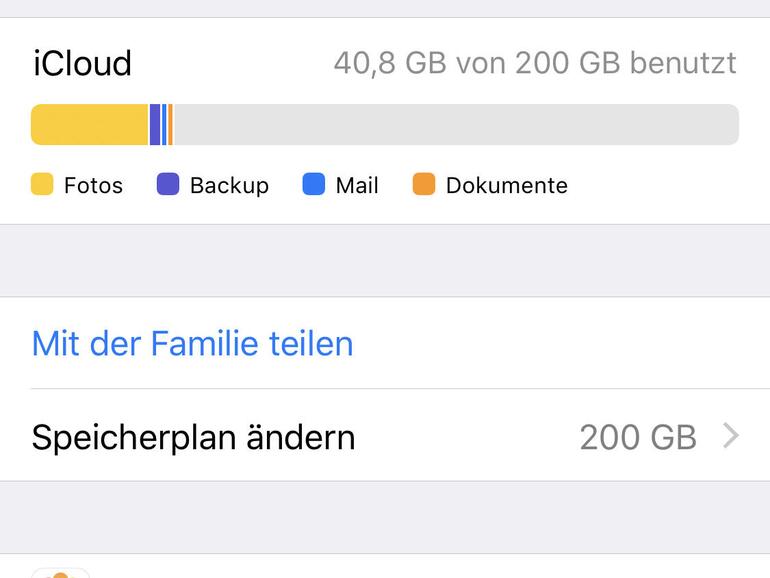Screen dimensions: 770x578
Task: Click the 40,8 GB von 200 GB benutzt text
Action: [x=534, y=64]
